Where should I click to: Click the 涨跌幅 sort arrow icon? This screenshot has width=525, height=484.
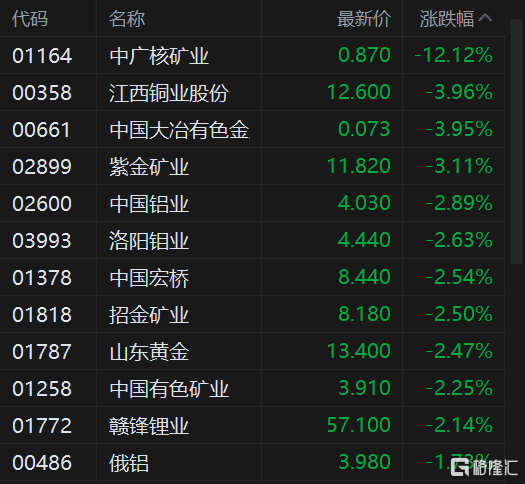pos(485,18)
